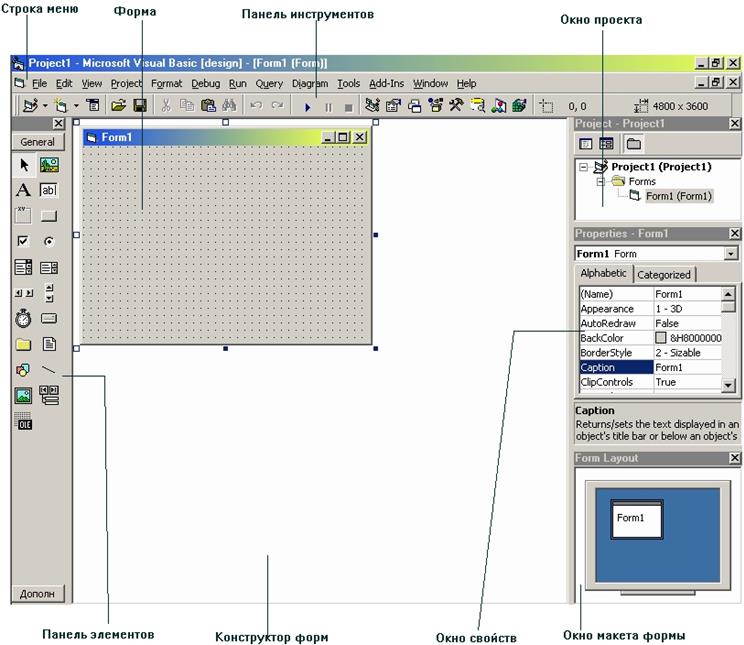The width and height of the screenshot is (744, 645).
Task: Select the horizontal scrollbar control tool
Action: 23,293
